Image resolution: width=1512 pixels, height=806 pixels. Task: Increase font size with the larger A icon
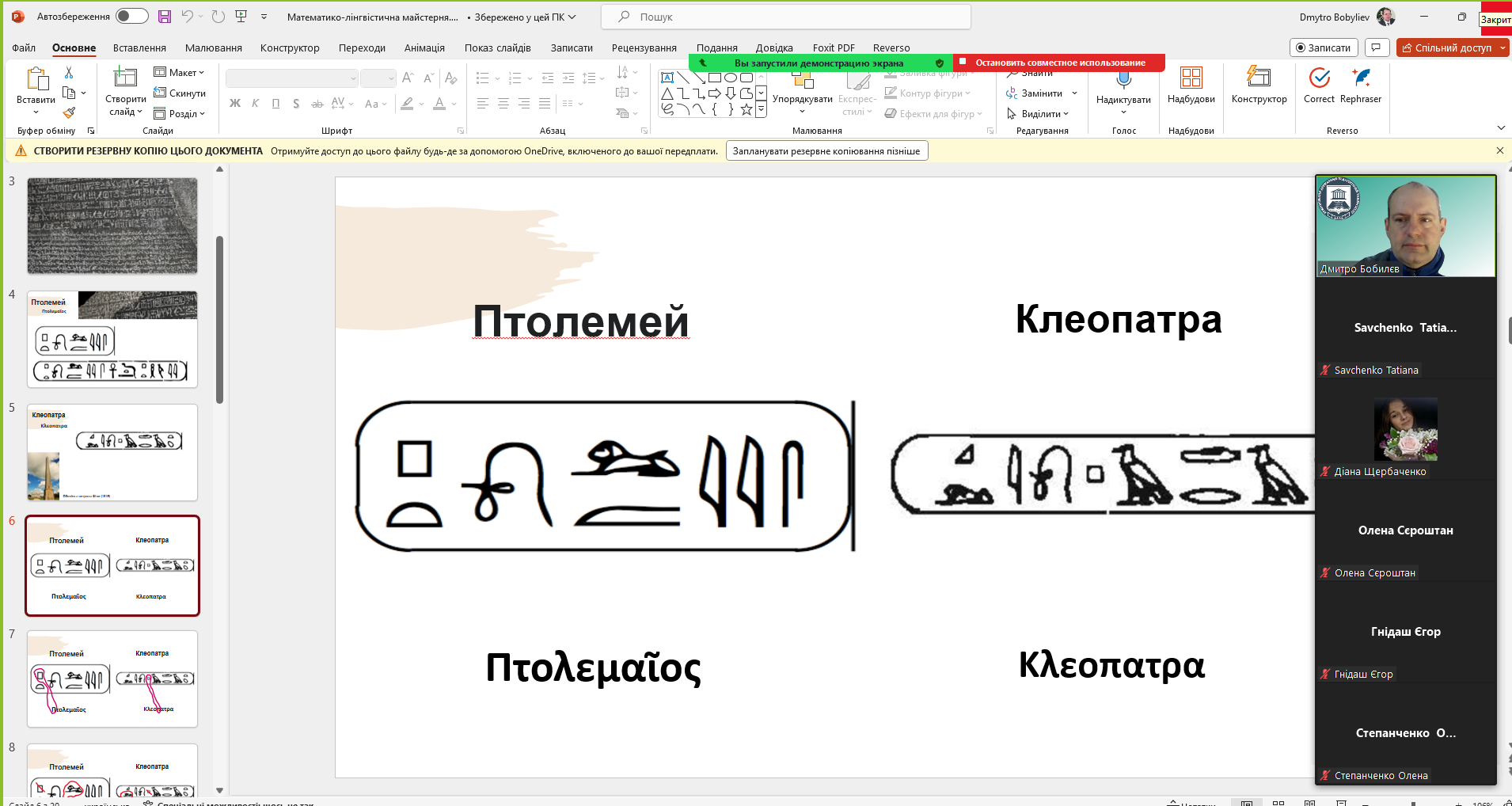tap(408, 78)
